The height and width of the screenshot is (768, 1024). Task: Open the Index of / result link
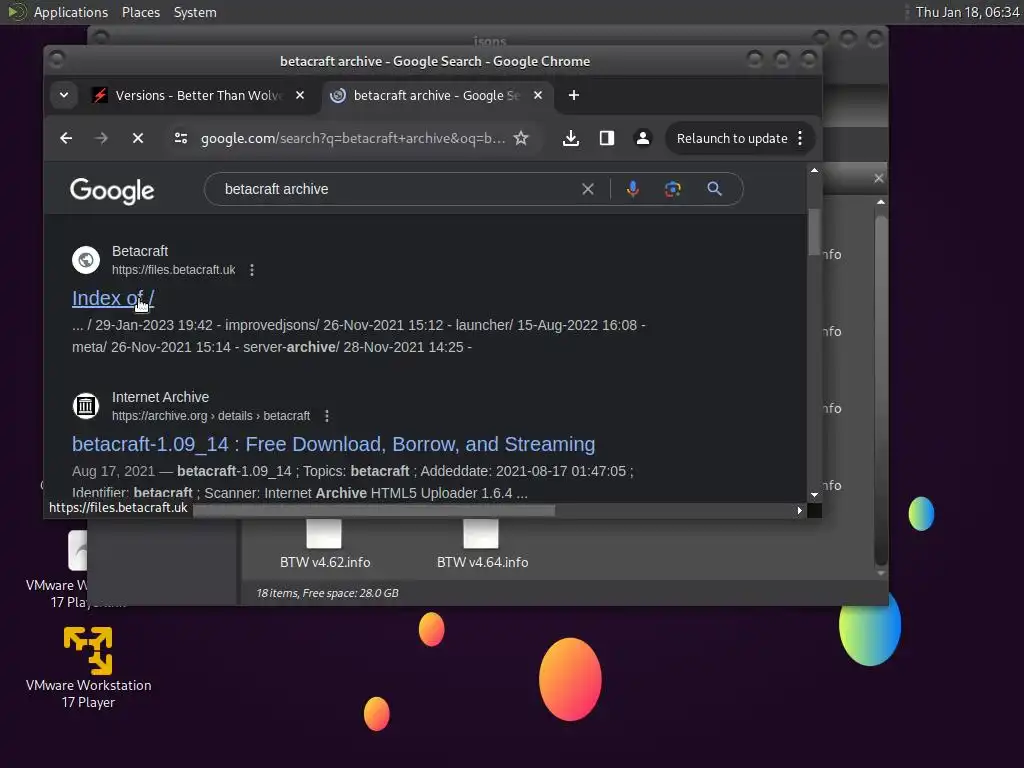point(113,298)
